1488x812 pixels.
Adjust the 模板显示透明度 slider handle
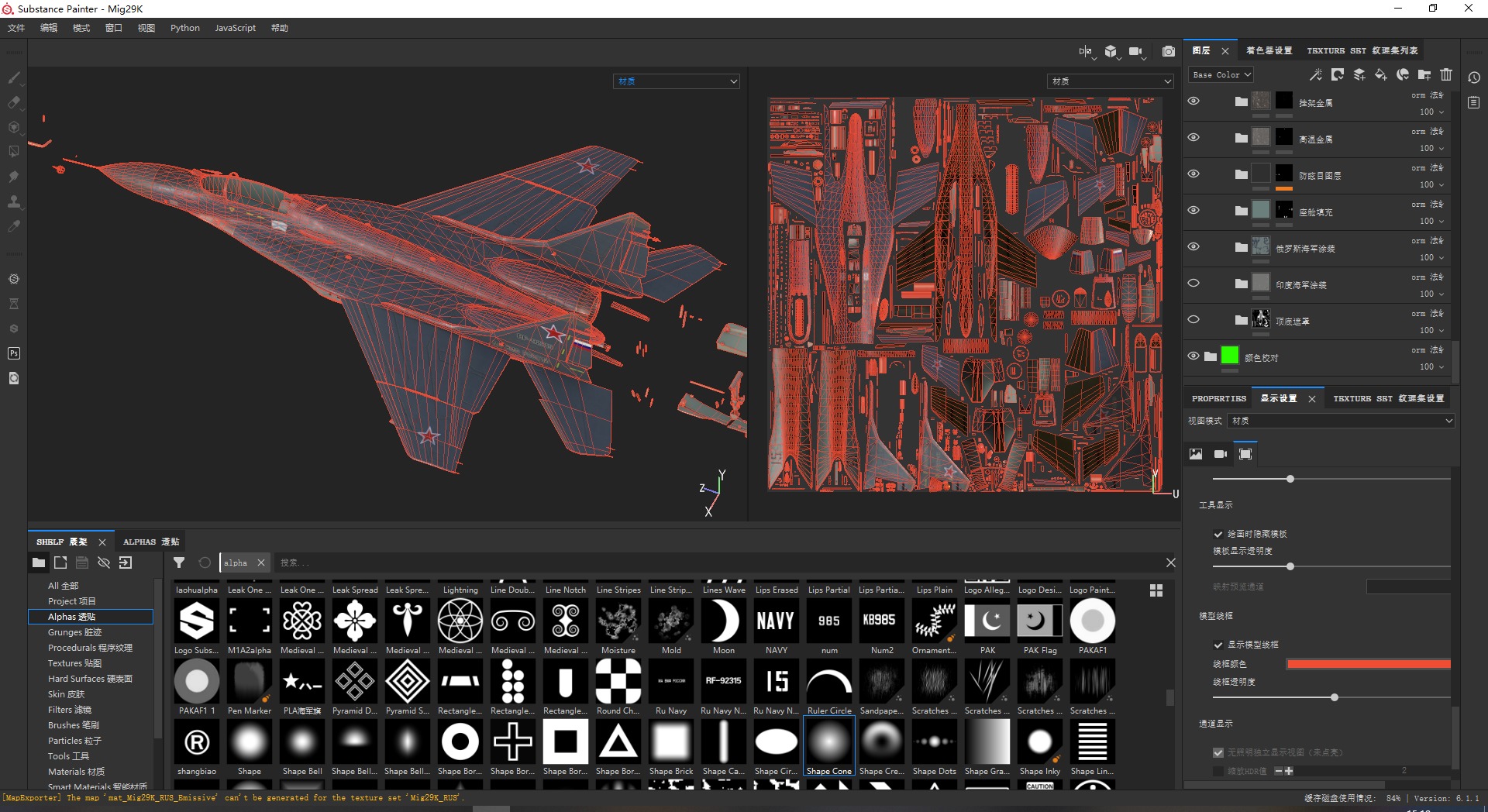[1290, 566]
